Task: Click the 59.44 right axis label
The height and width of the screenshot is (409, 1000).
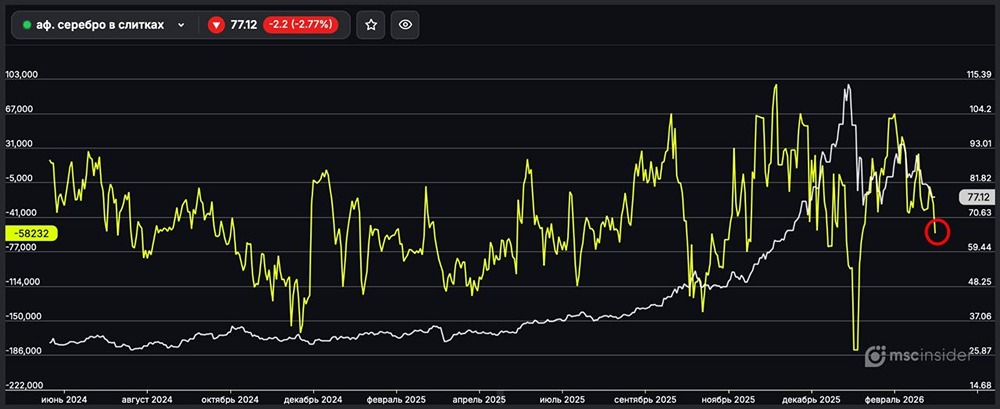Action: click(x=980, y=247)
